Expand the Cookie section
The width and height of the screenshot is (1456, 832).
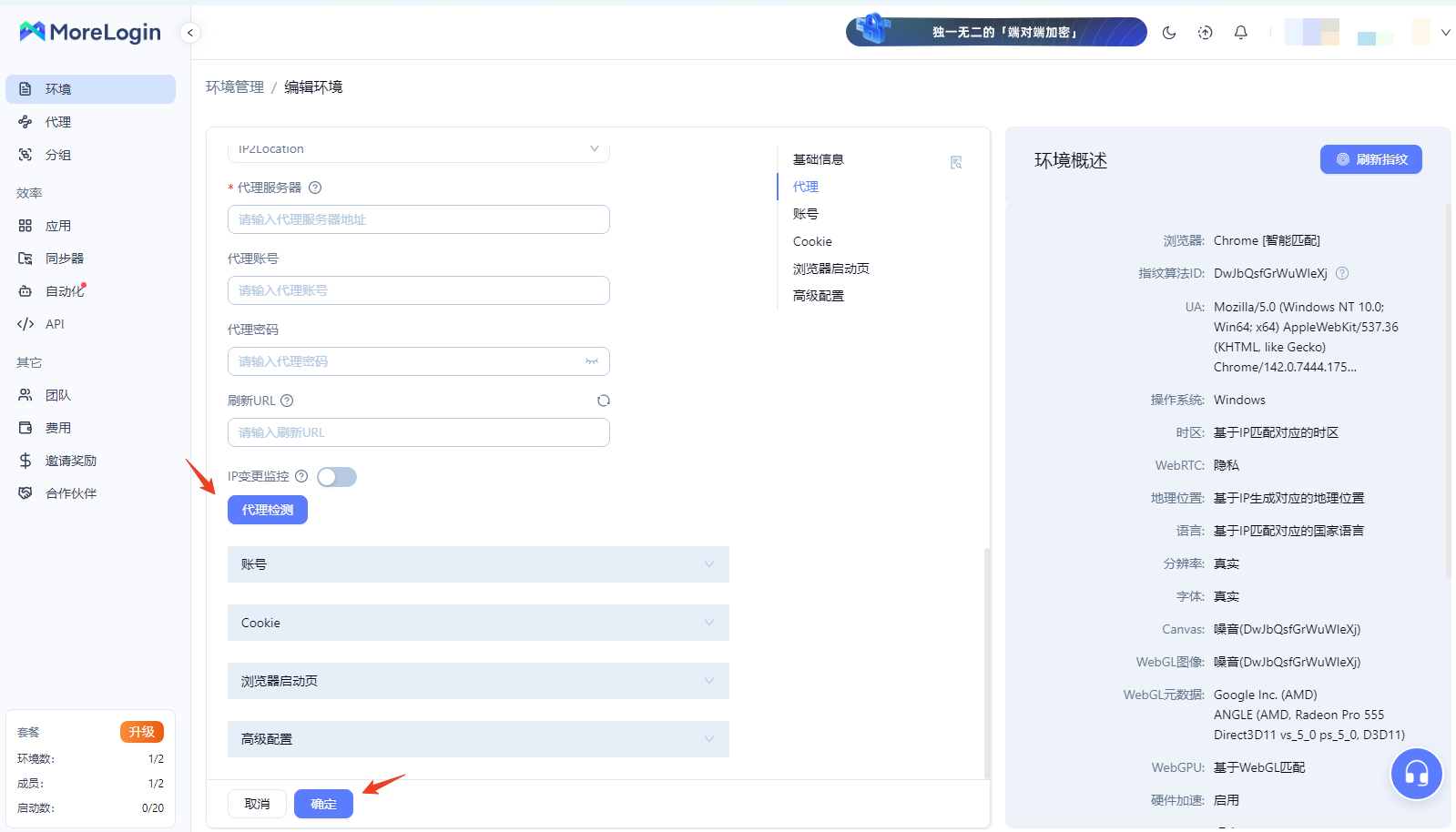coord(478,623)
